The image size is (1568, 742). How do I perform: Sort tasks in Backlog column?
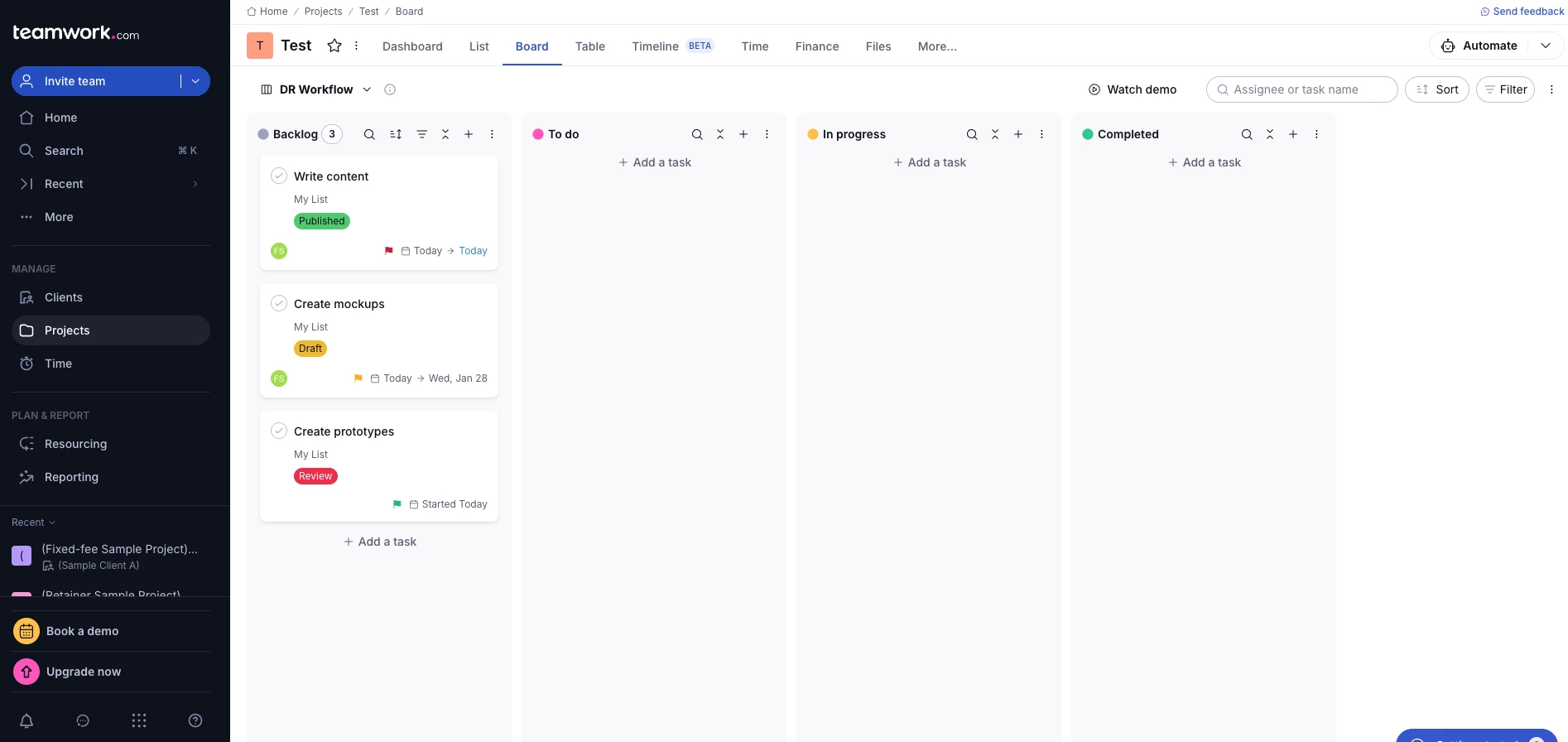tap(396, 134)
